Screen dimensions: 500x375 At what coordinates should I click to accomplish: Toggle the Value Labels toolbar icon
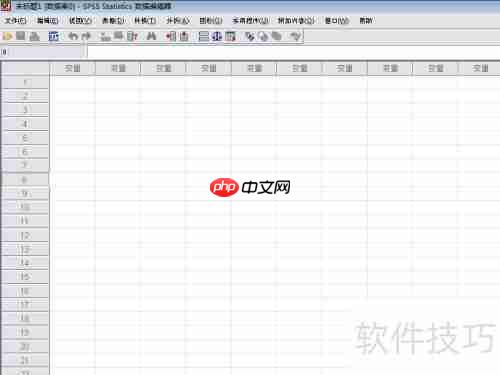pos(250,36)
